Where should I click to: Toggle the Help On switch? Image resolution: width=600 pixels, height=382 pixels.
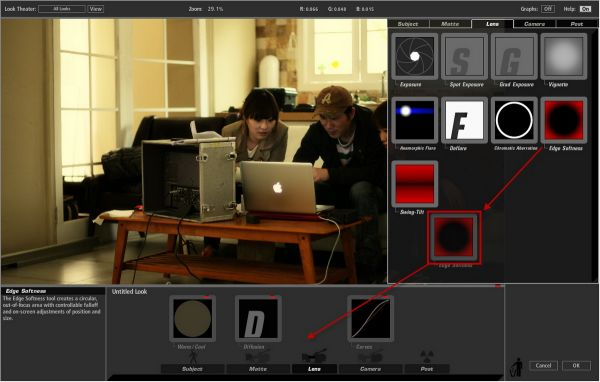tap(585, 8)
